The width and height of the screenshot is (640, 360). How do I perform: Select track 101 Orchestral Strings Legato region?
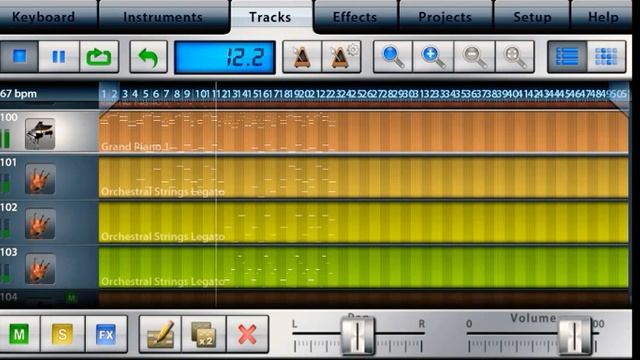363,178
